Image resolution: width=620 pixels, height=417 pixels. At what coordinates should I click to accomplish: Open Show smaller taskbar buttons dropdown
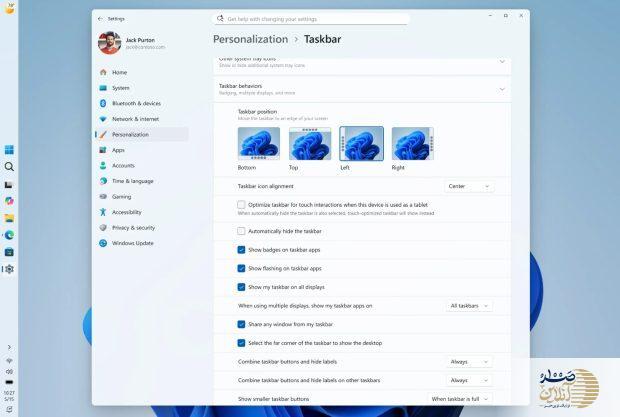460,399
